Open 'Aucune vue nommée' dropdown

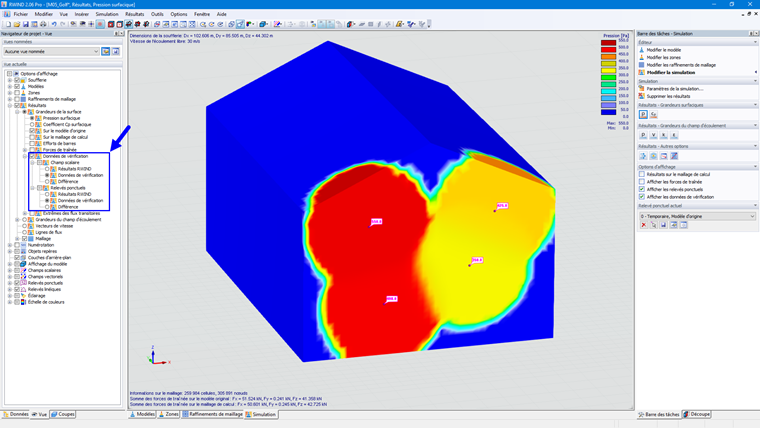51,51
